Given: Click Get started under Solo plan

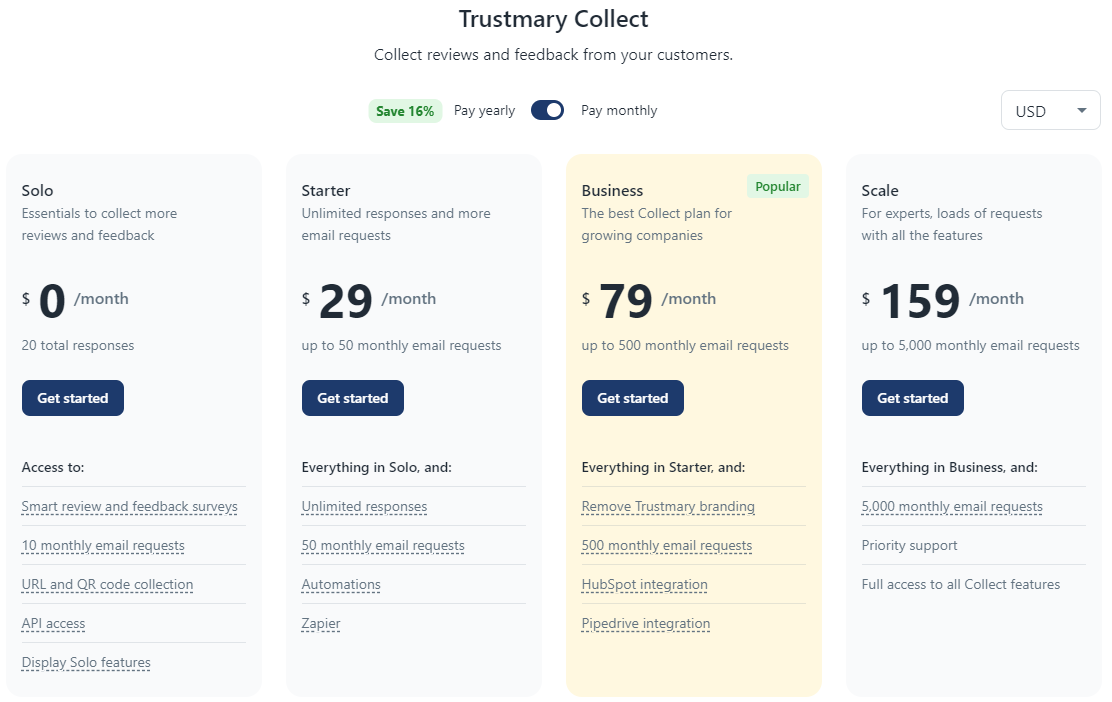Looking at the screenshot, I should pyautogui.click(x=73, y=398).
